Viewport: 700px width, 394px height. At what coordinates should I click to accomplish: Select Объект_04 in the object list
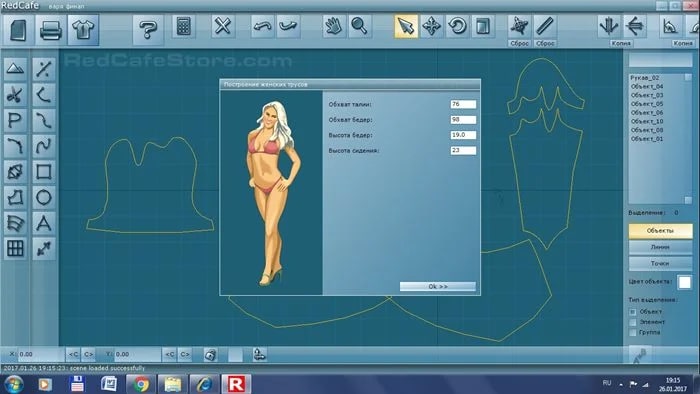click(647, 87)
